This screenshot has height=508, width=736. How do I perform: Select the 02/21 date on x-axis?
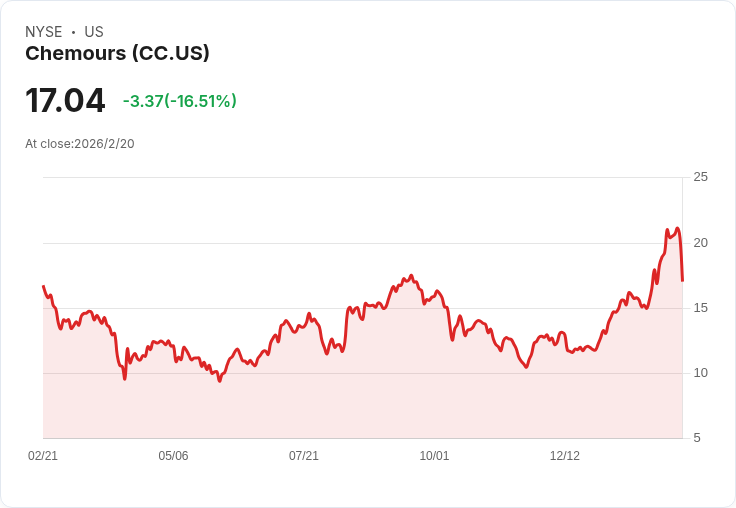pos(43,456)
